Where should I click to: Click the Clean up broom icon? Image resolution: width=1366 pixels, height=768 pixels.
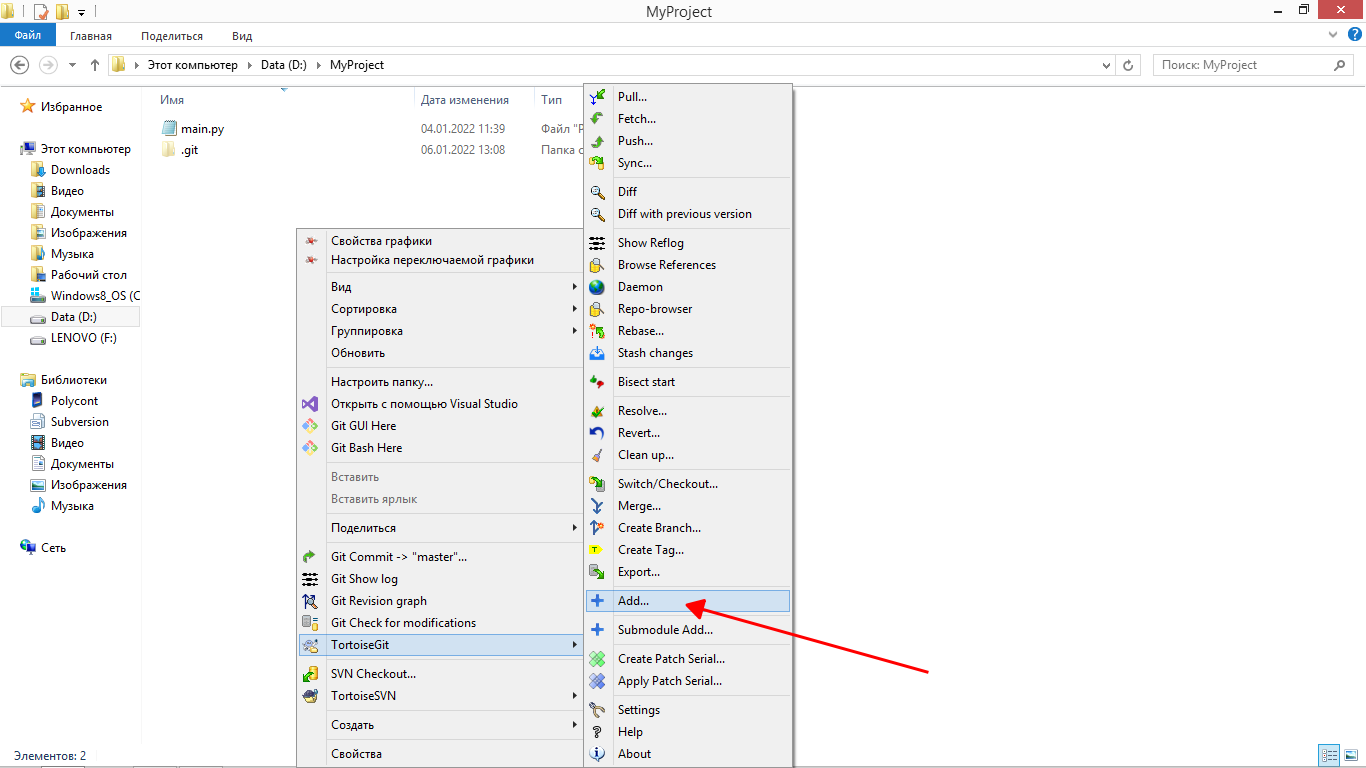[x=598, y=455]
